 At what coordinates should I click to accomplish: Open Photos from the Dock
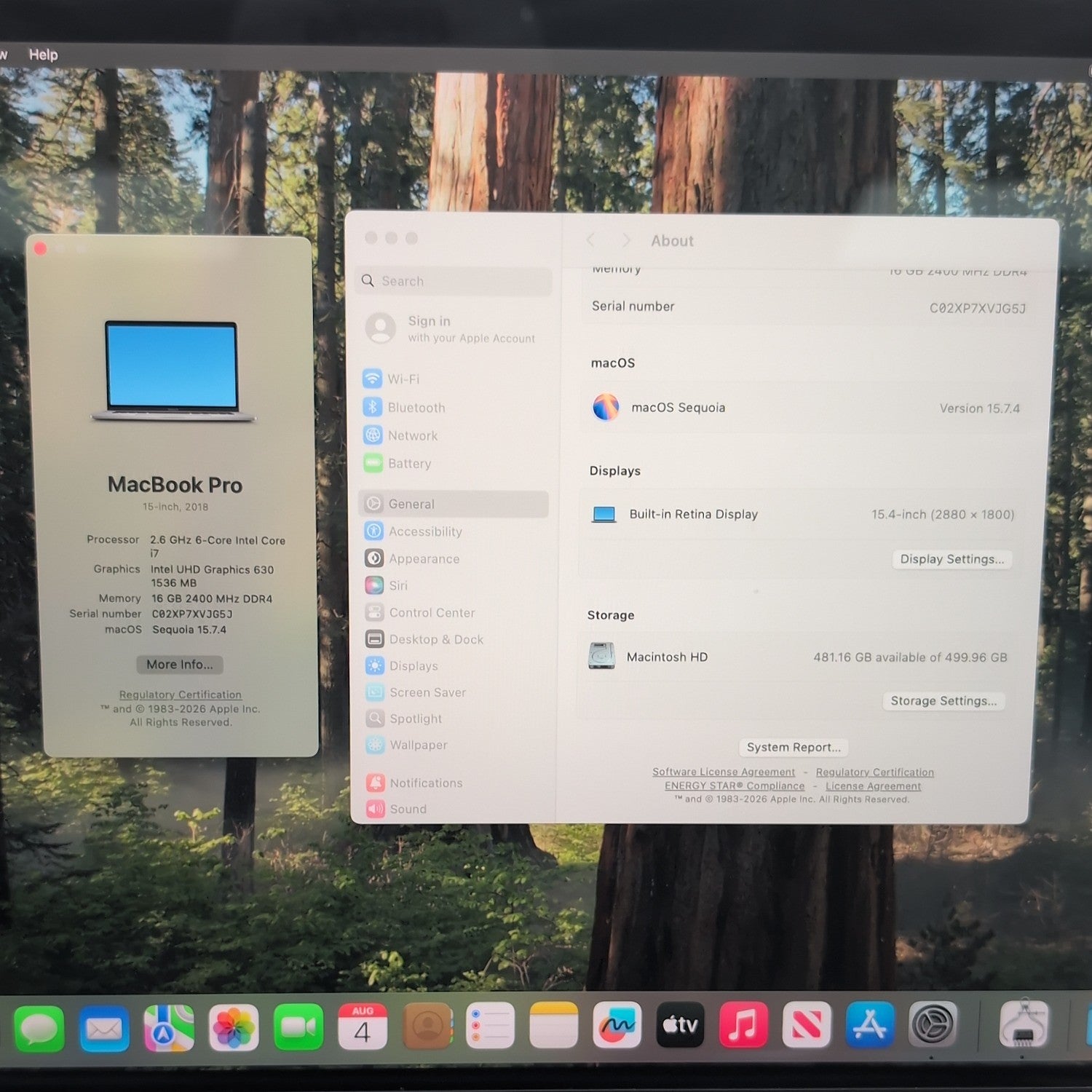pos(234,1028)
